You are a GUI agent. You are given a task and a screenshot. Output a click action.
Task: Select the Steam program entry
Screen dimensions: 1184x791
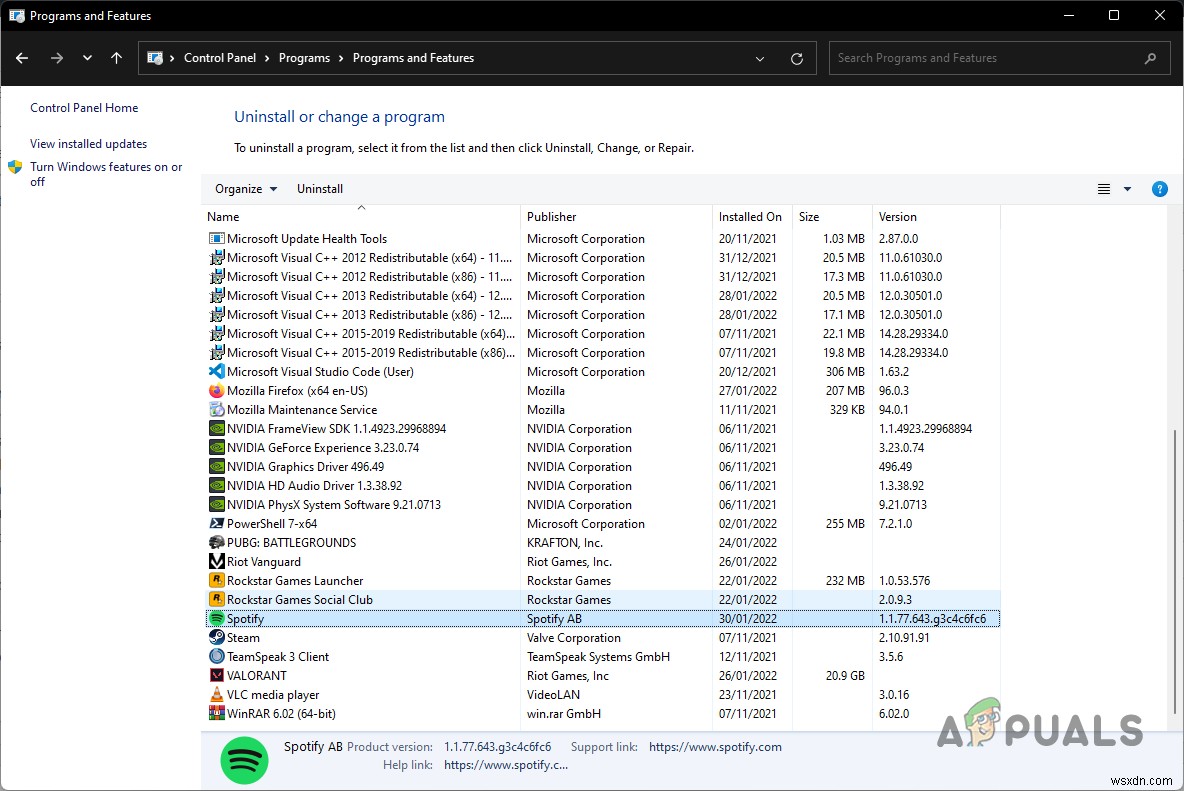click(243, 638)
